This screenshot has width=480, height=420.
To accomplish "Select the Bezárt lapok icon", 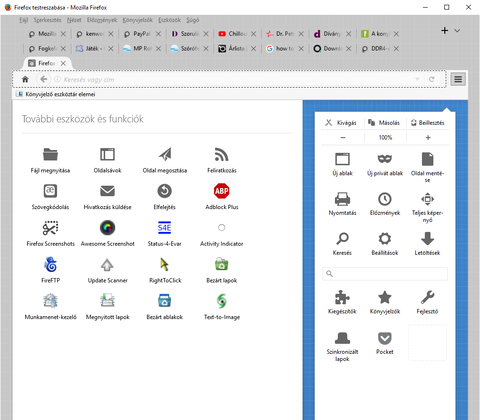I will pyautogui.click(x=222, y=264).
